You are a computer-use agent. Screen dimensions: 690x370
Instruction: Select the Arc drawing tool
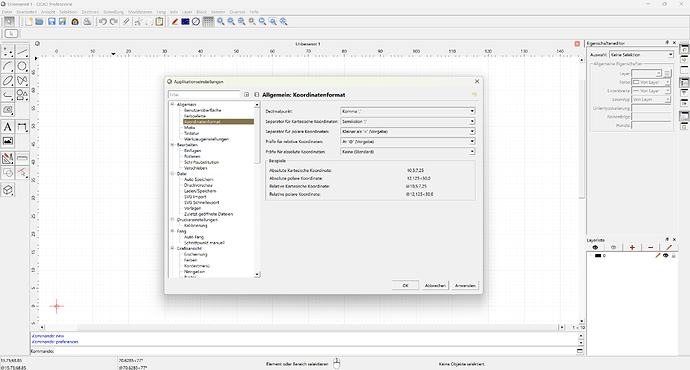7,66
